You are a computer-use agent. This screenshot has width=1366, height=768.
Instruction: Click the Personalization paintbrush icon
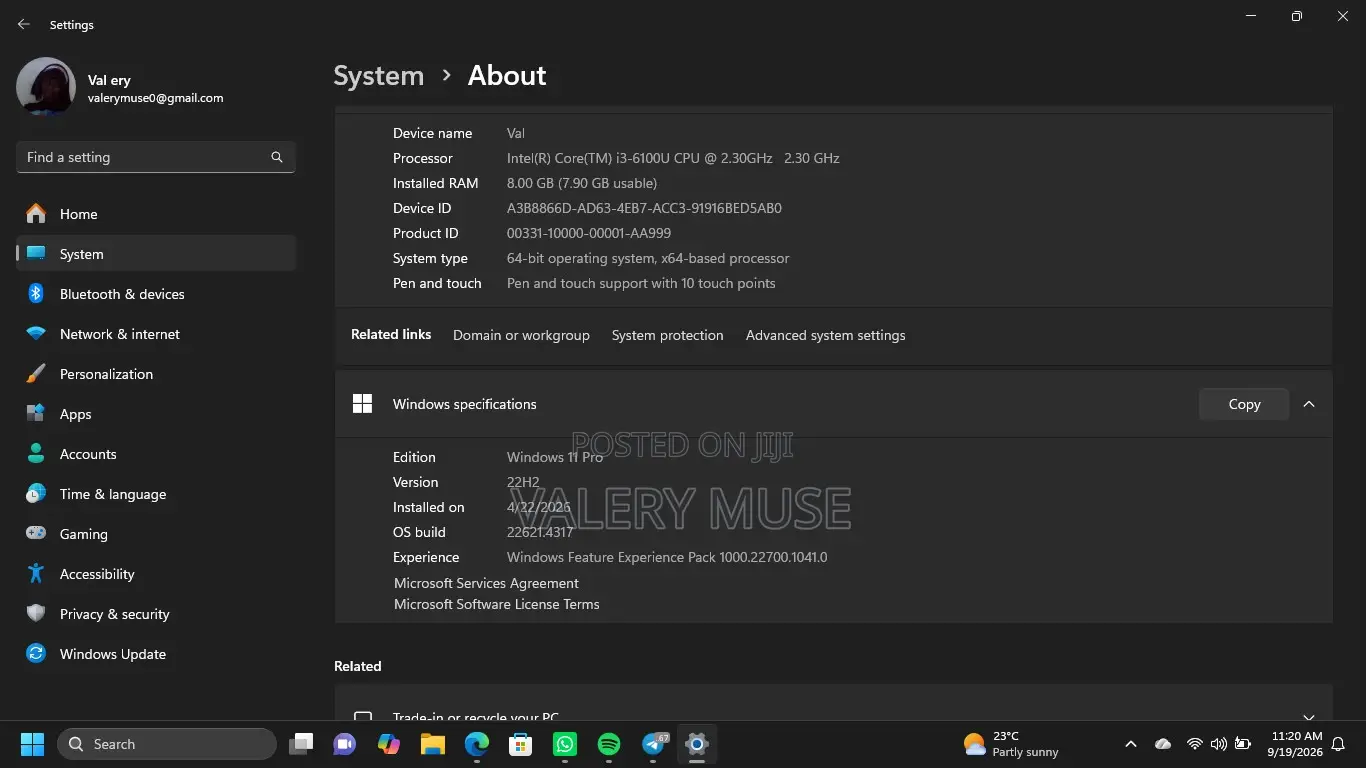click(36, 374)
